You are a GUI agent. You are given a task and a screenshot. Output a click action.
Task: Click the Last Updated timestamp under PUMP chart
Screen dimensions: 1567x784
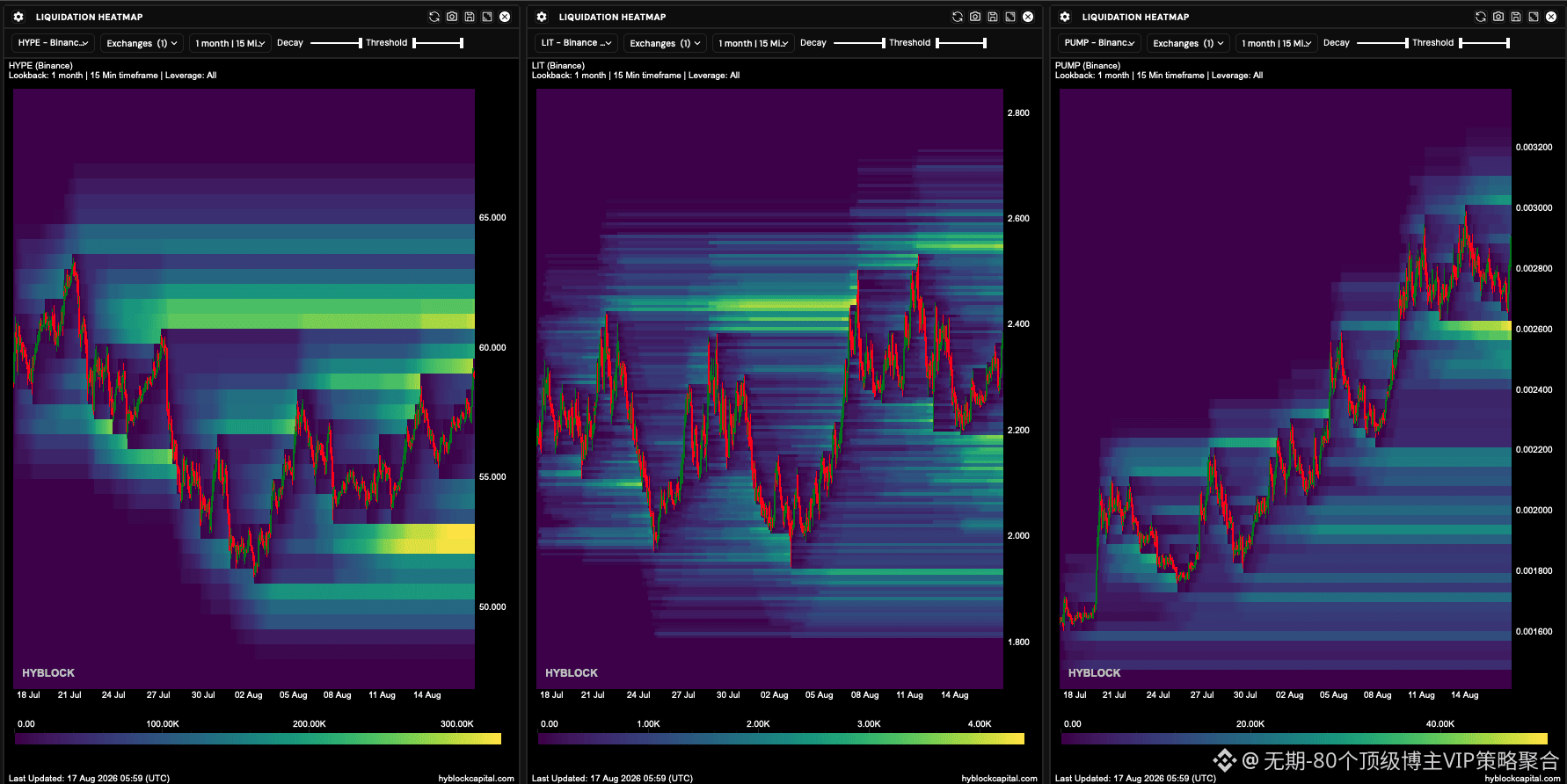pos(1135,779)
